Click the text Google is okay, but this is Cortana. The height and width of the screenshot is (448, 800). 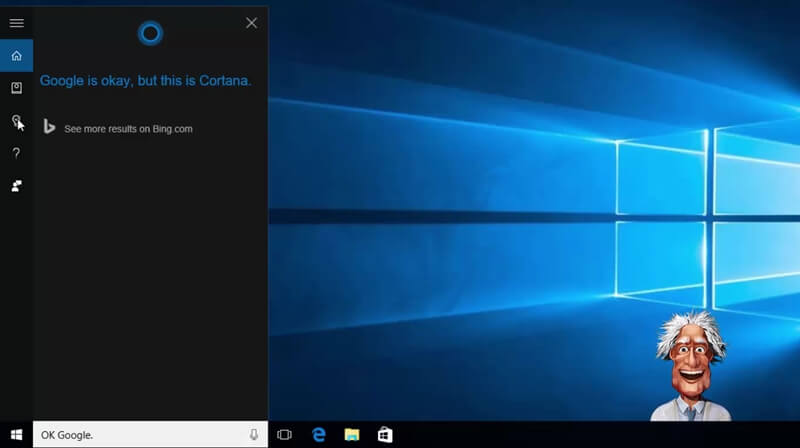(145, 81)
